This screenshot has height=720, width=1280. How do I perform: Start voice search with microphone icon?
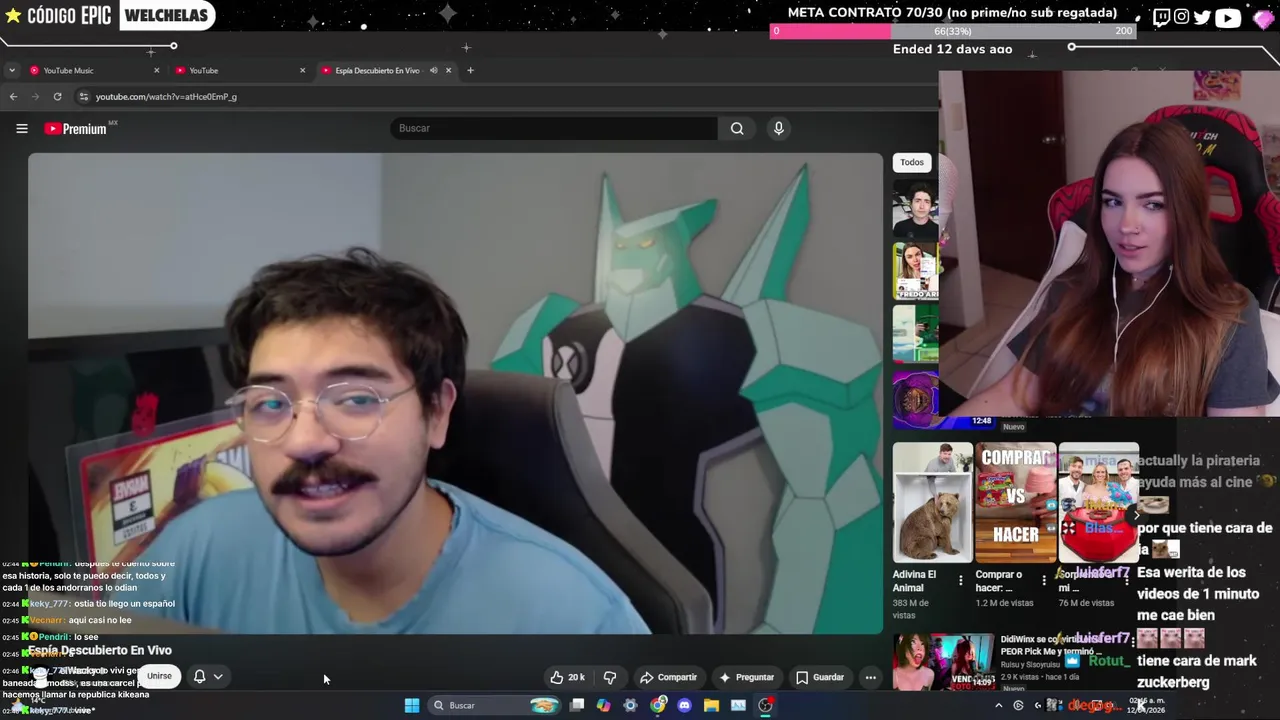[x=778, y=128]
